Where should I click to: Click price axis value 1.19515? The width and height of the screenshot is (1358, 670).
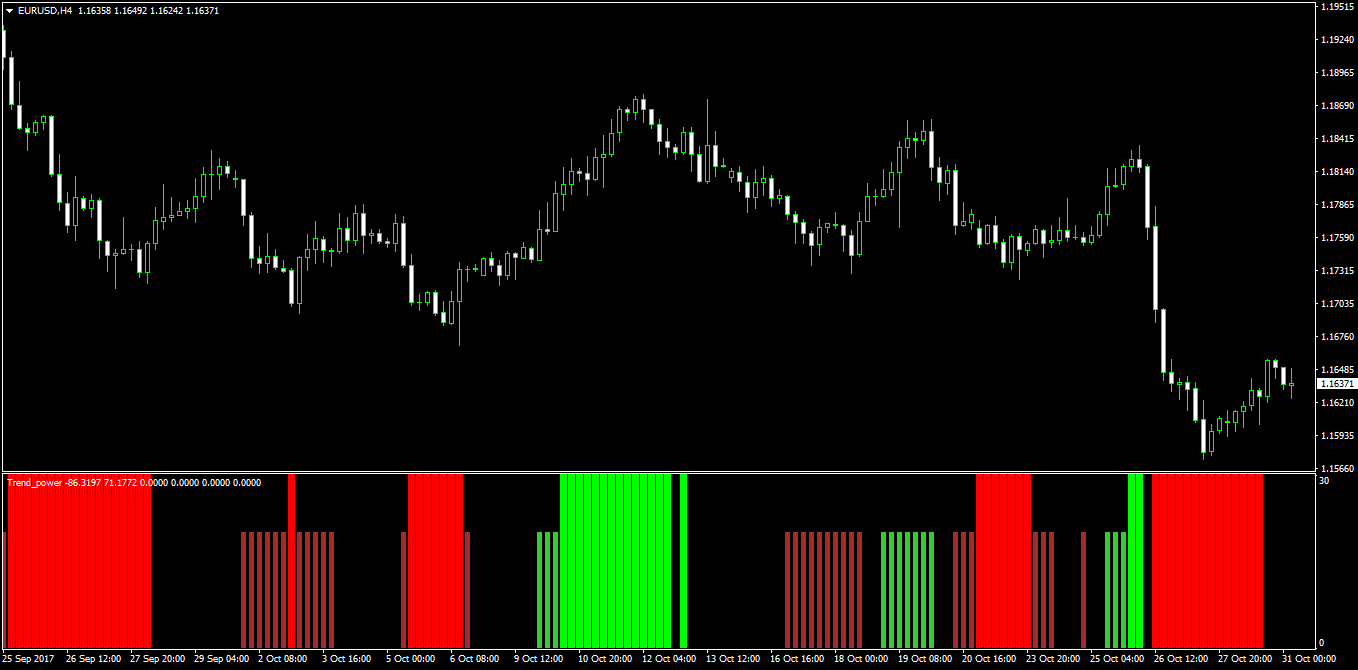[x=1337, y=7]
